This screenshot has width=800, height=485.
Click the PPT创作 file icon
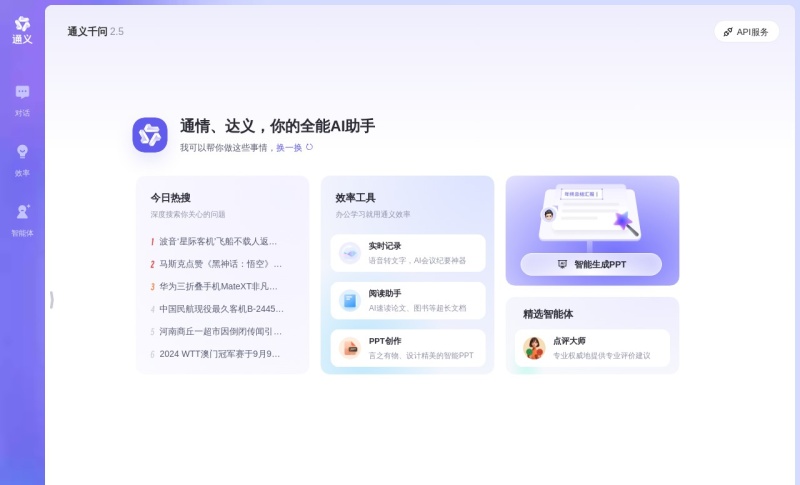(x=350, y=348)
